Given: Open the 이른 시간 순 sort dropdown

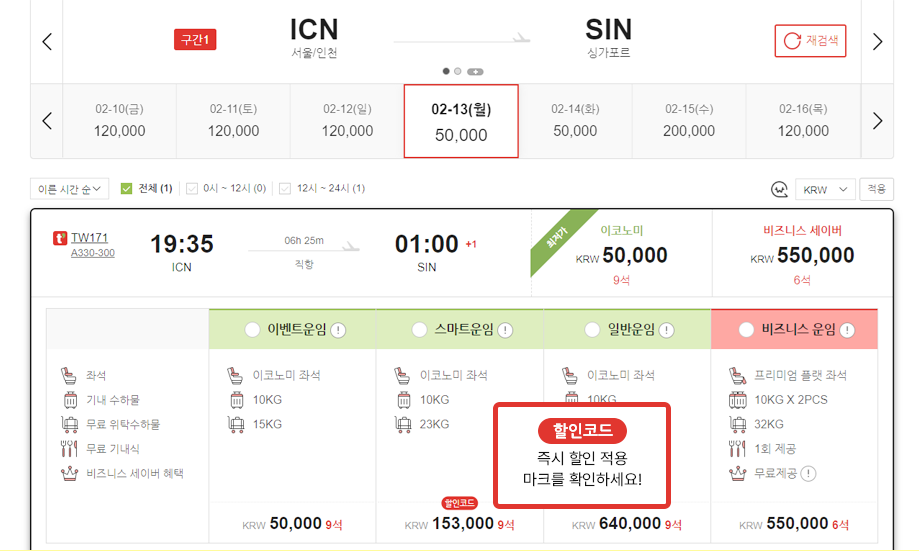Looking at the screenshot, I should tap(70, 188).
